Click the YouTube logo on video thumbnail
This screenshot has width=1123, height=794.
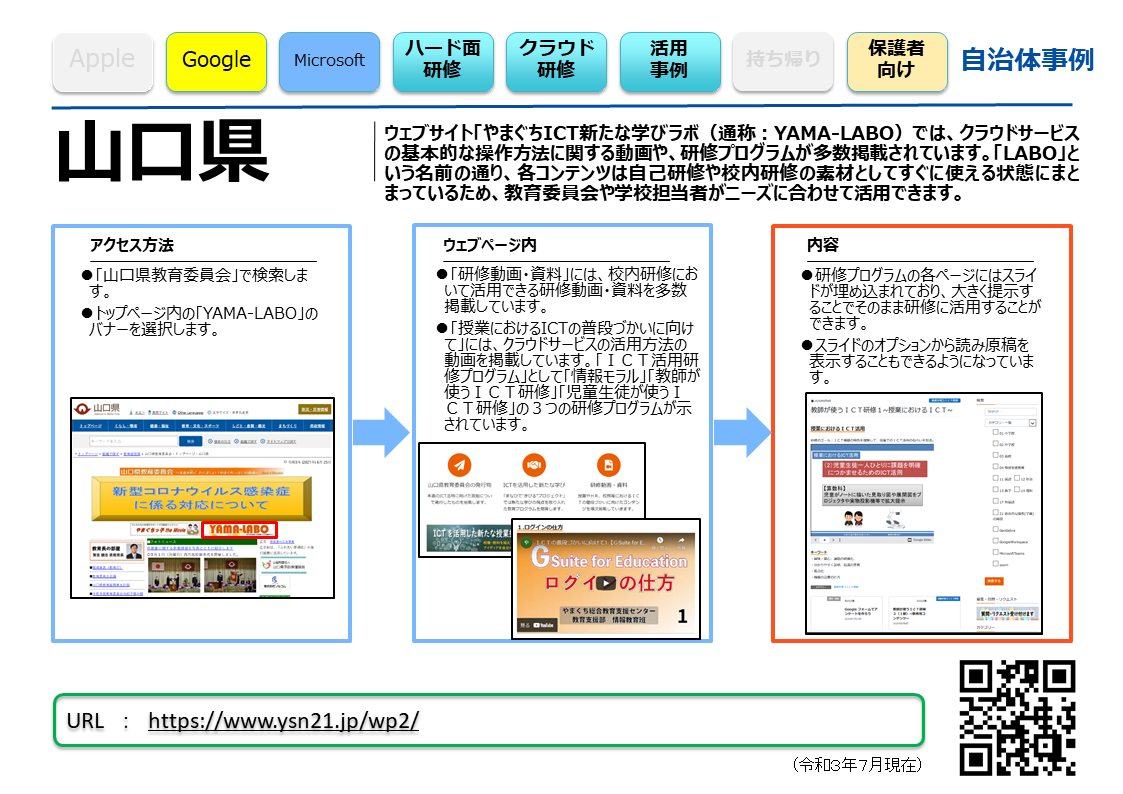542,625
